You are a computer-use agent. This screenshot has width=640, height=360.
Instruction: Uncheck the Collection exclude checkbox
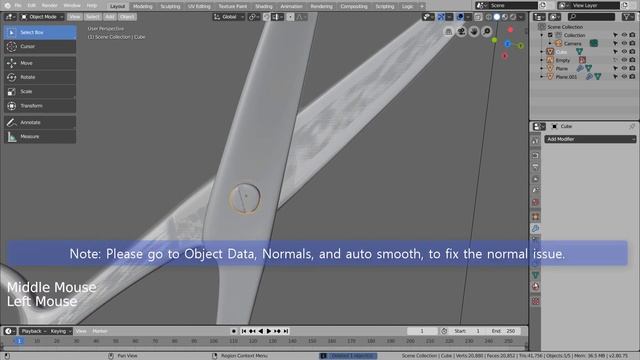coord(550,35)
